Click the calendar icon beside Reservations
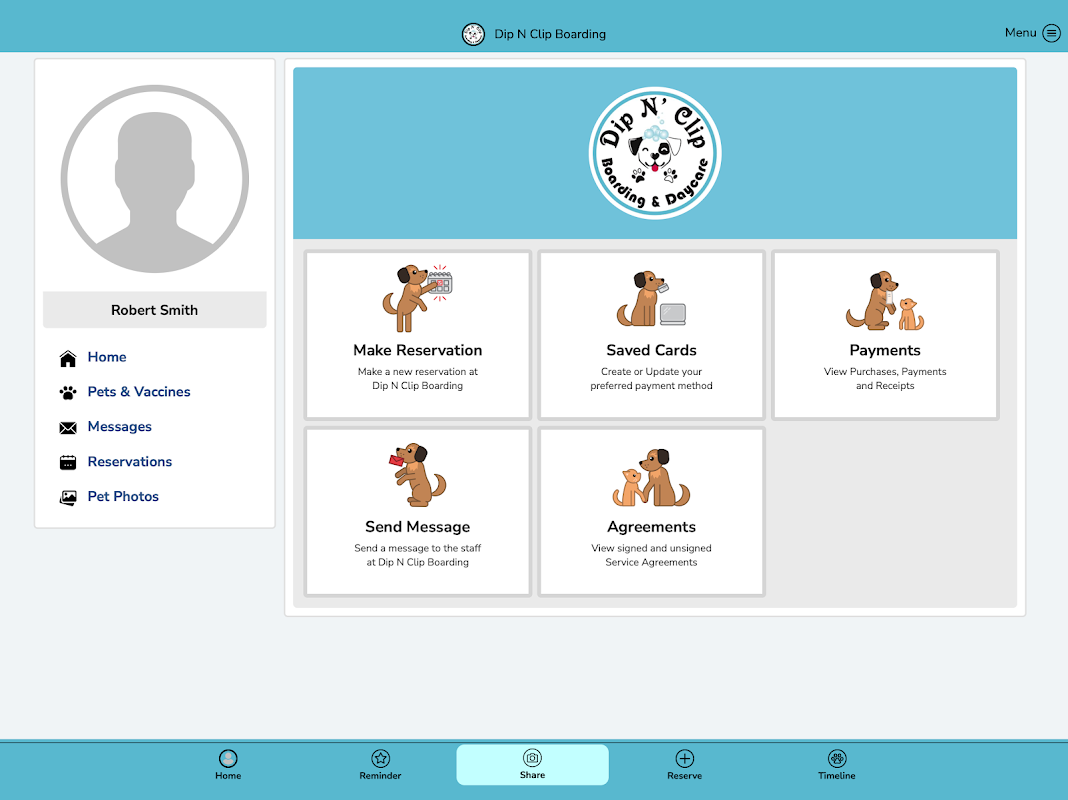Image resolution: width=1068 pixels, height=800 pixels. tap(68, 462)
